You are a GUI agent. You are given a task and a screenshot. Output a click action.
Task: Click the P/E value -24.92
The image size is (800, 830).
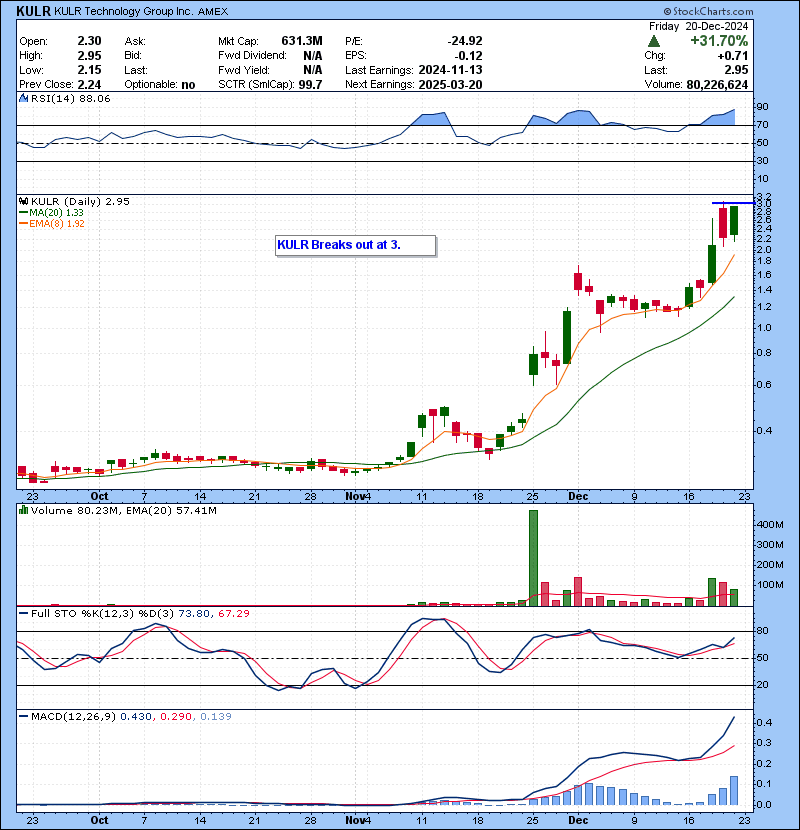tap(465, 41)
